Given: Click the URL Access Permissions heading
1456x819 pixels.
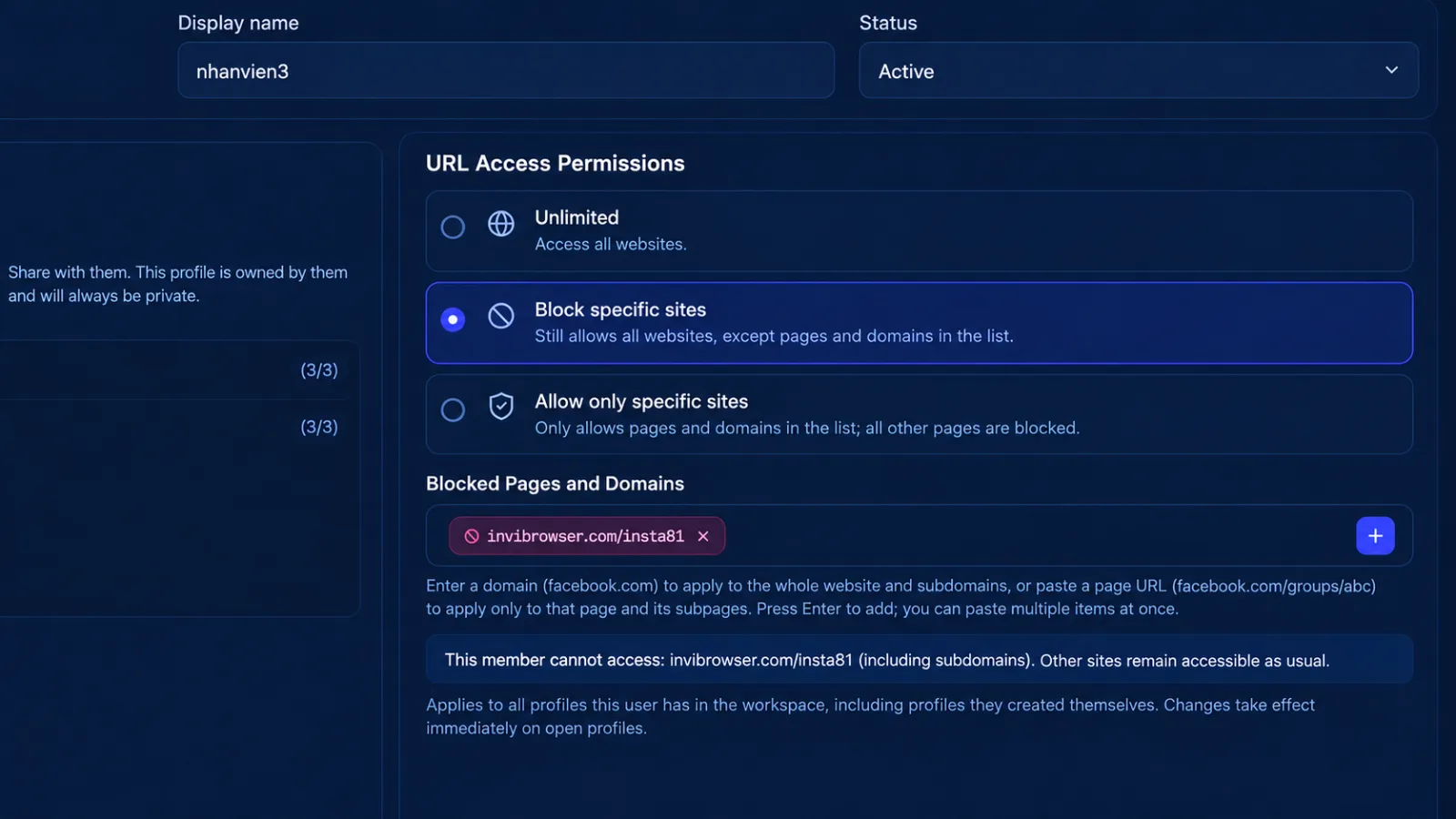Looking at the screenshot, I should point(555,163).
